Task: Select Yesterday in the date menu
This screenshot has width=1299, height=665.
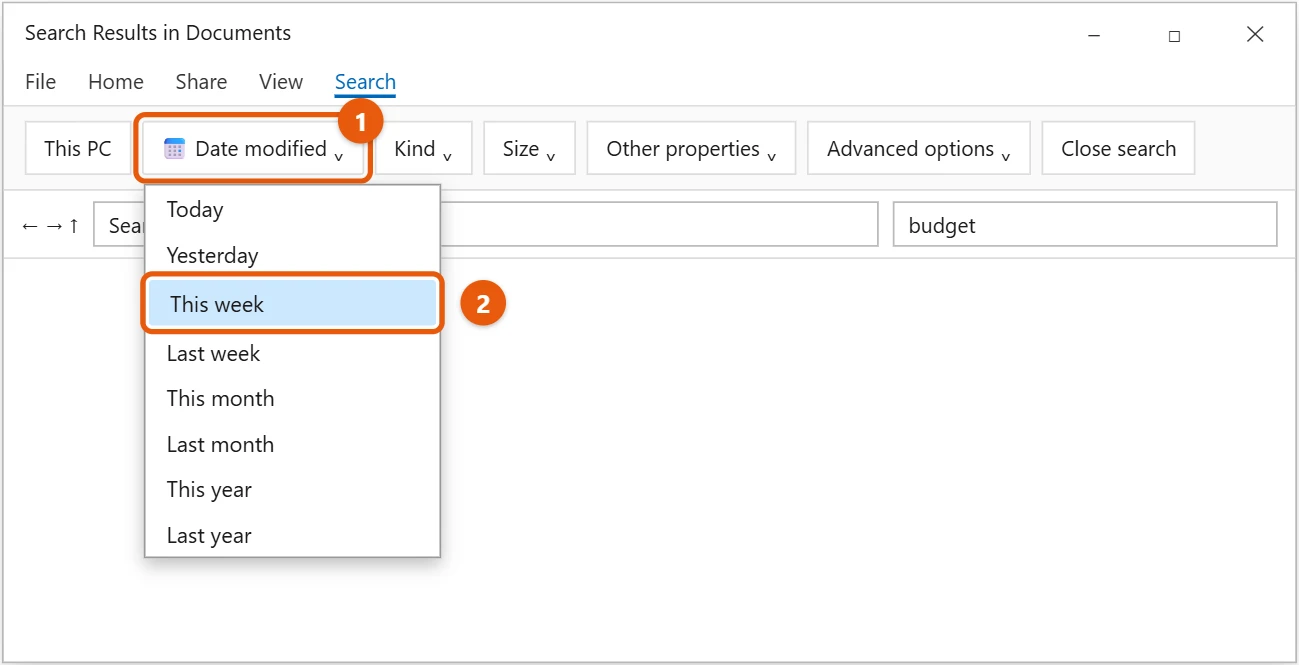Action: [293, 256]
